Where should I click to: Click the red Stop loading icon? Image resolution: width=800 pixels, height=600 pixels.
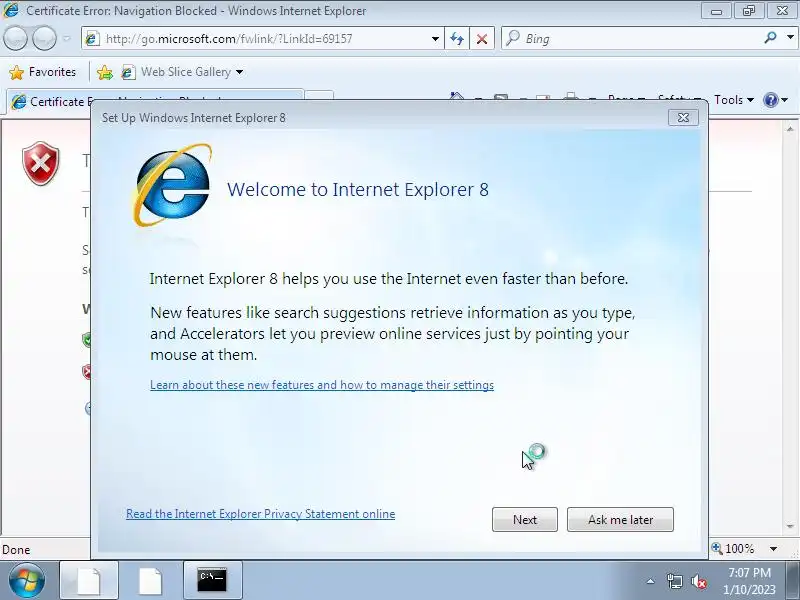482,39
